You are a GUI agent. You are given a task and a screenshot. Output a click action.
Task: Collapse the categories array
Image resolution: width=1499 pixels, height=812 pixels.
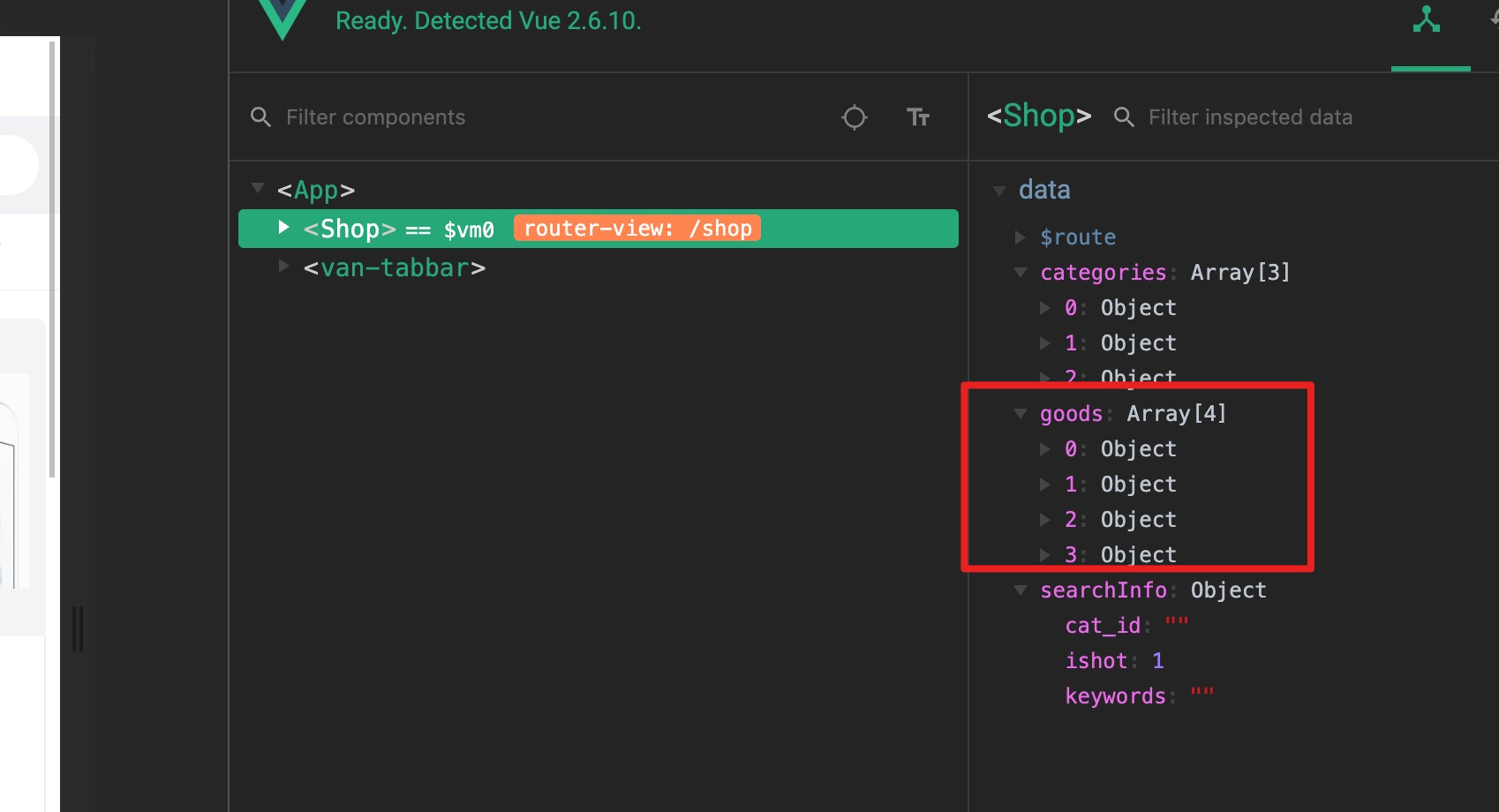click(1021, 272)
